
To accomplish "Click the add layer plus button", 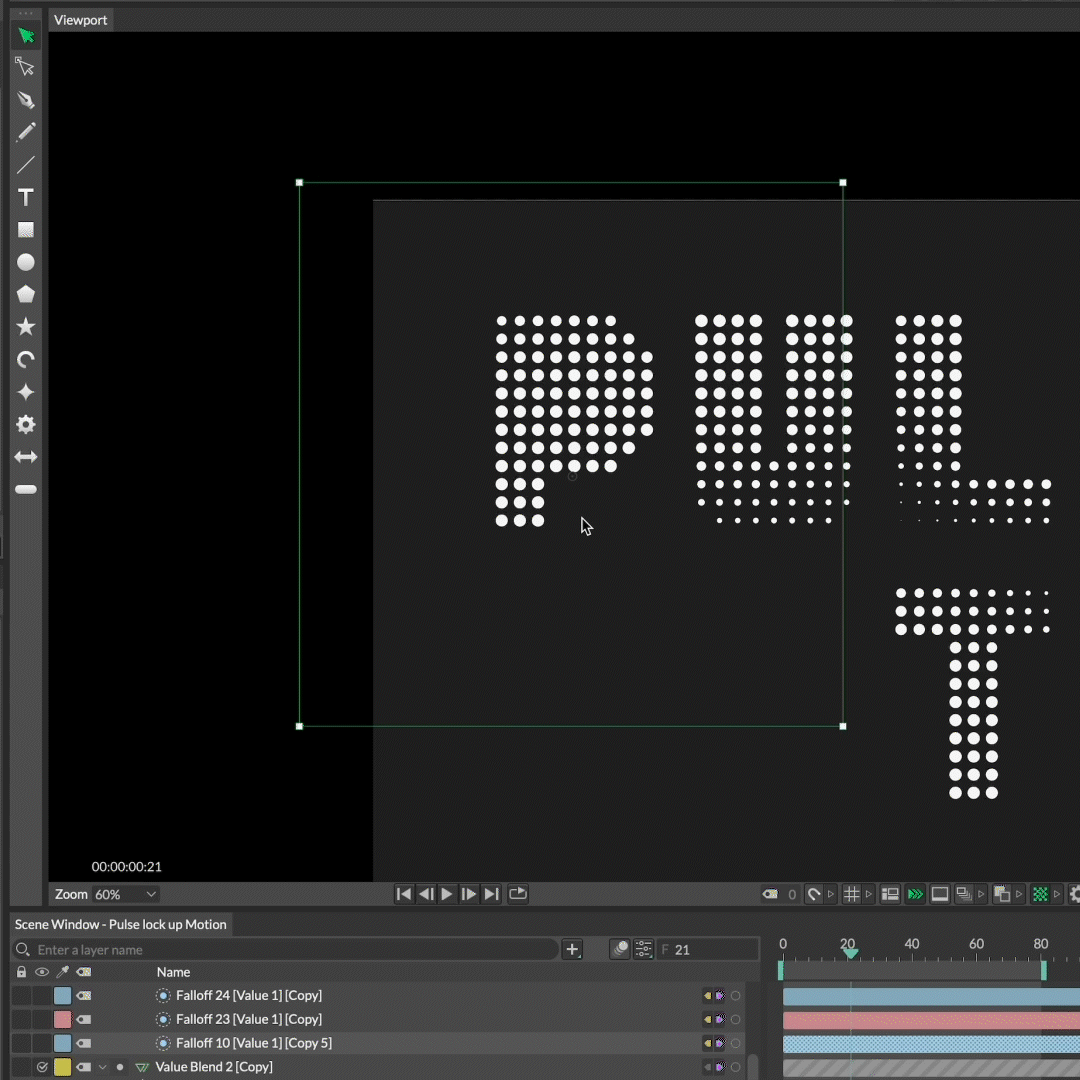I will [572, 949].
